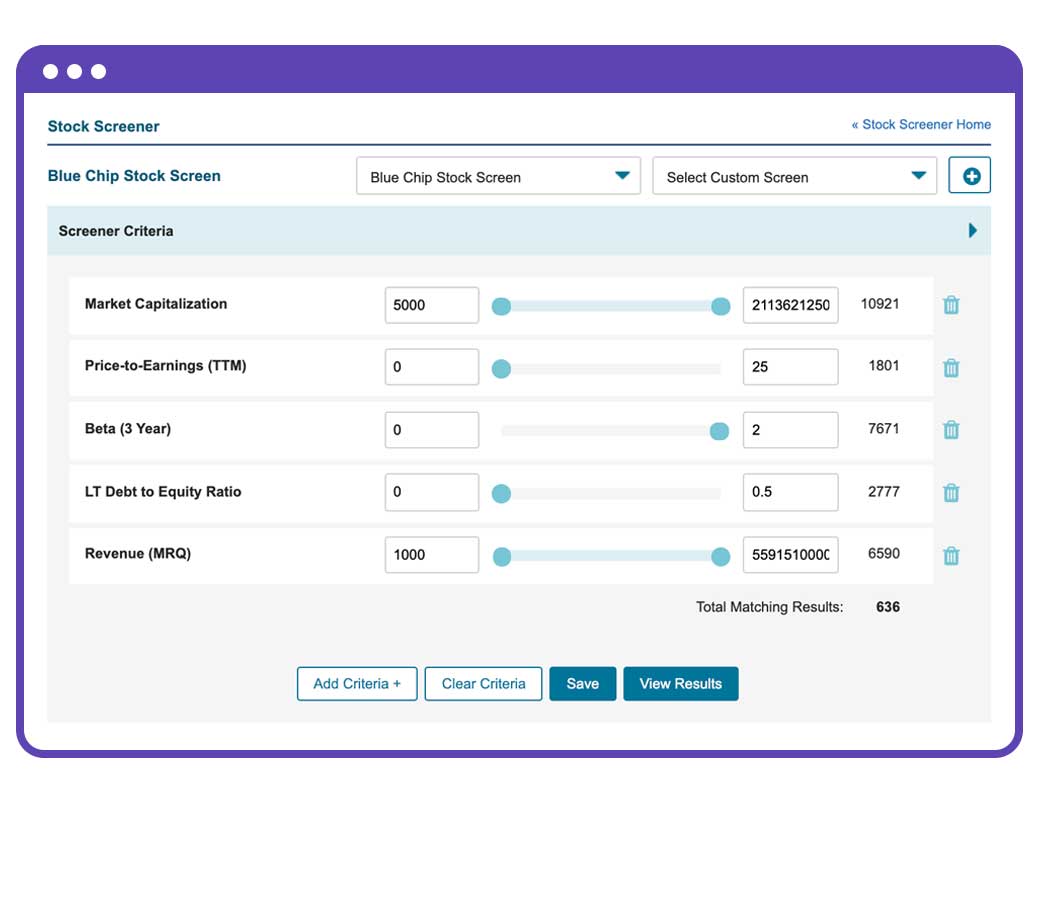
Task: Click the LT Debt to Equity maximum input
Action: point(790,492)
